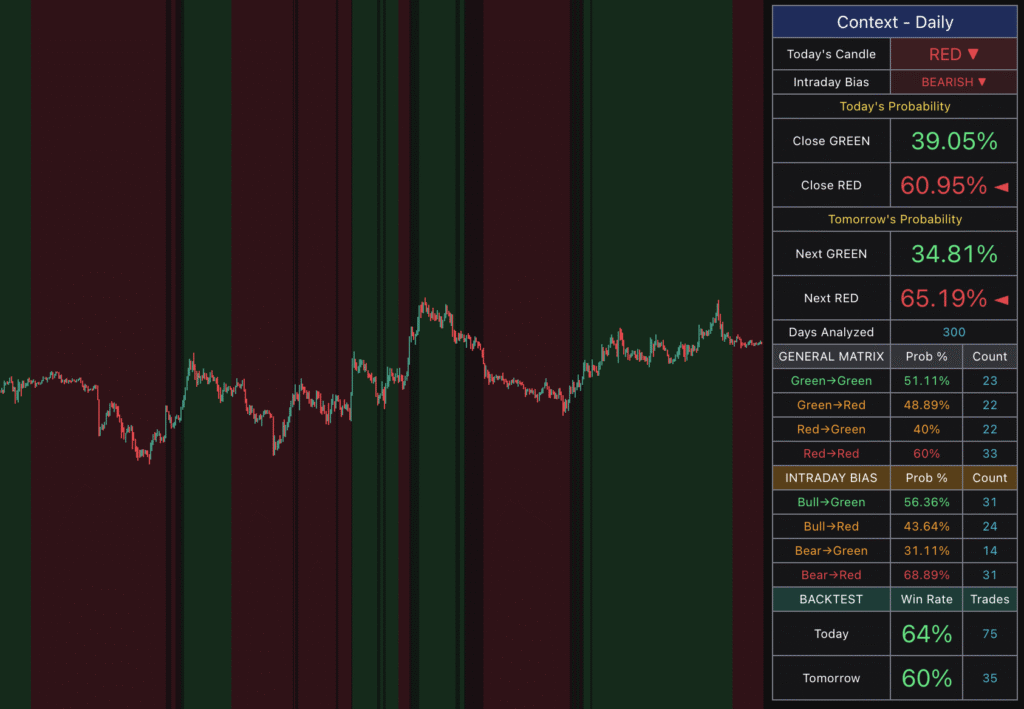Click the down triangle next to RED
The image size is (1024, 709).
coord(973,54)
